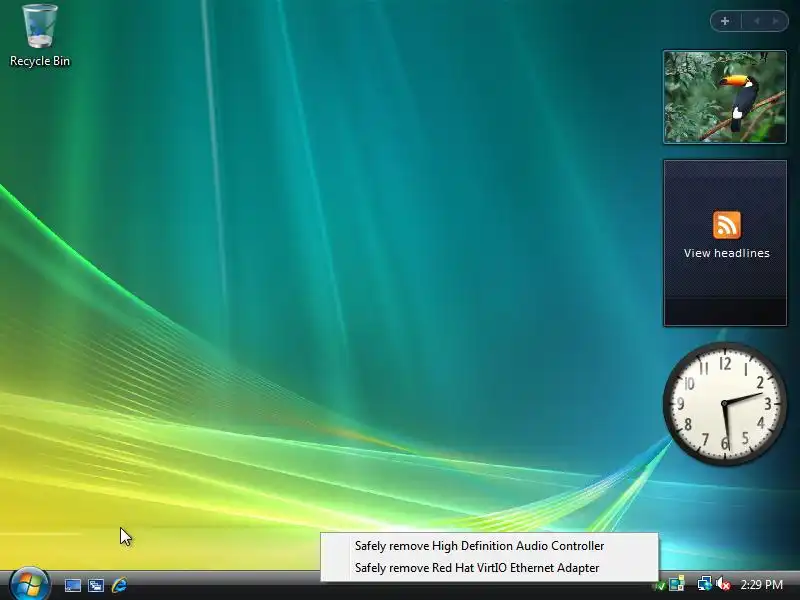Click the Safely Remove Hardware tray icon
800x600 pixels.
point(659,586)
